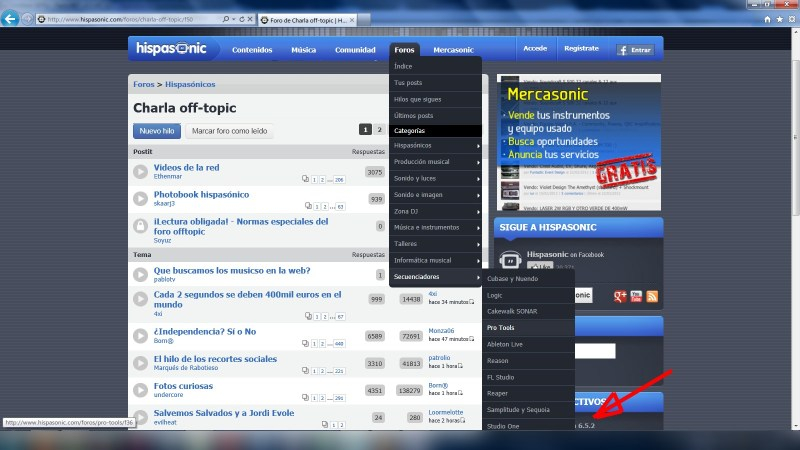
Task: Click status icon beside Cada 2 segundos thread
Action: pos(140,299)
